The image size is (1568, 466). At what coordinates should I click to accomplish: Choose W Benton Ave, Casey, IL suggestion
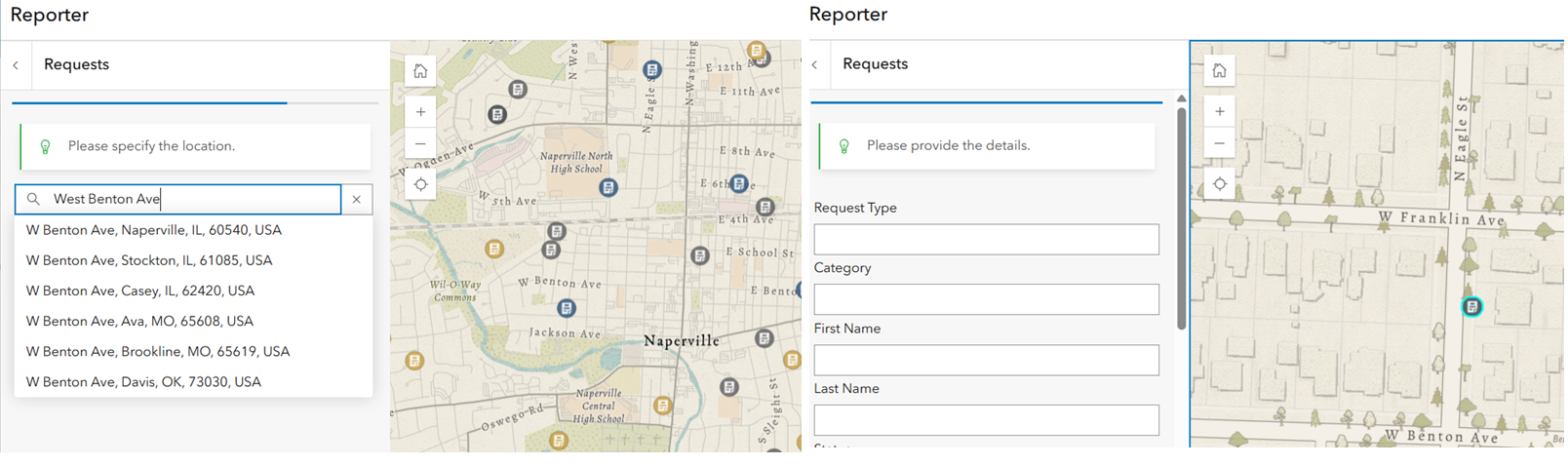coord(193,291)
